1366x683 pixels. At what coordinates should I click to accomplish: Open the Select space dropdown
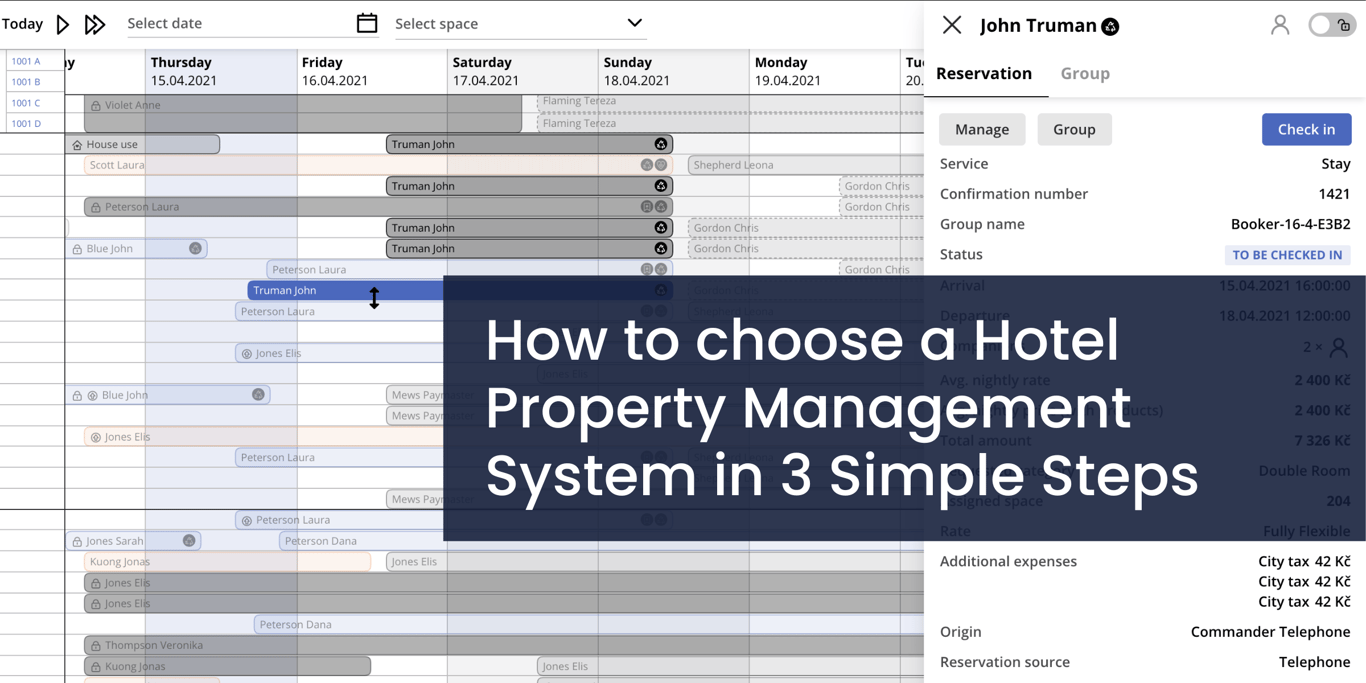pos(633,22)
